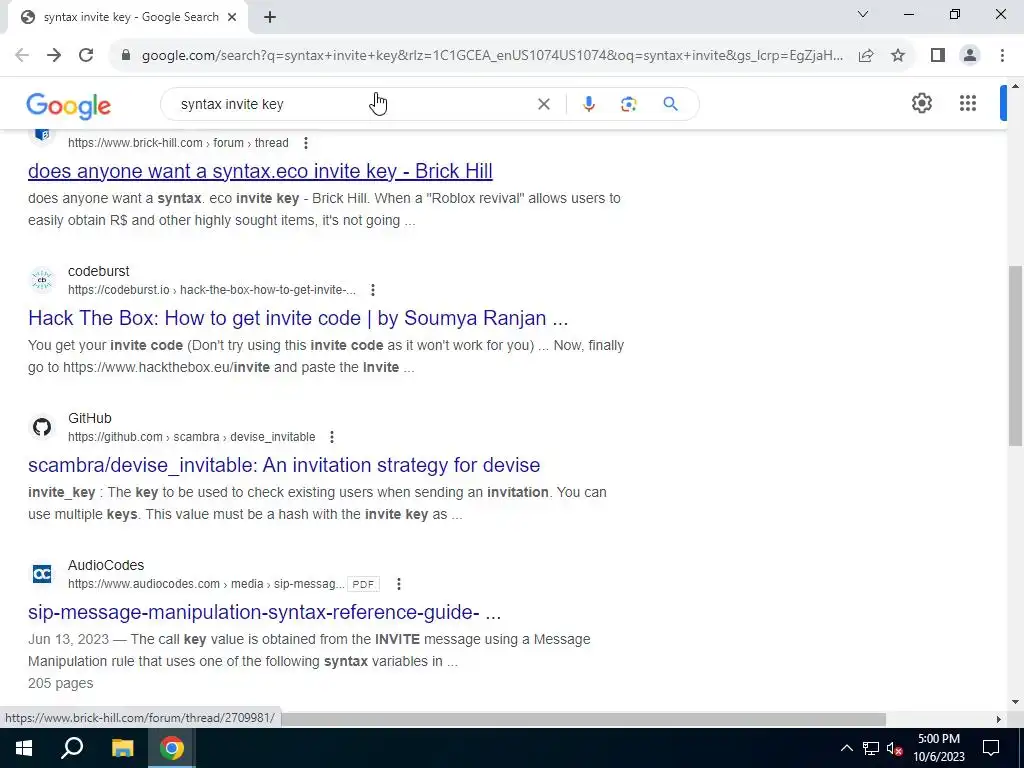This screenshot has width=1024, height=768.
Task: Click the codeburst site name
Action: [x=99, y=271]
